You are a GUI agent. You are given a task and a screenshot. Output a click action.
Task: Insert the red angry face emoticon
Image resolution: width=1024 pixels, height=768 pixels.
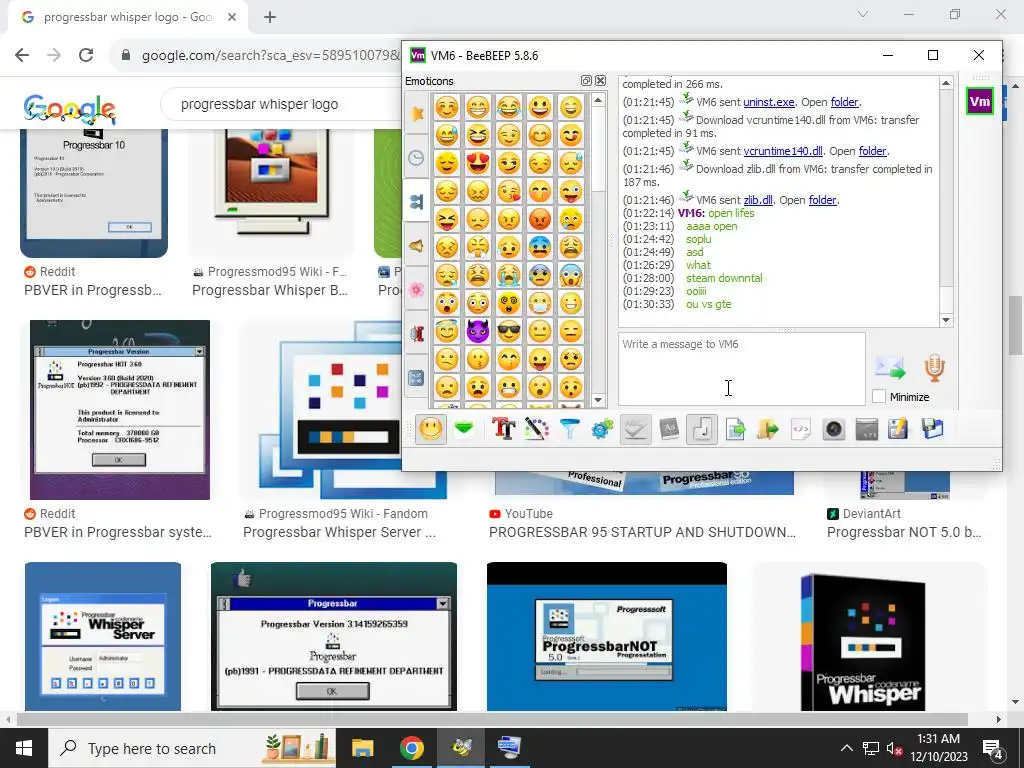[540, 219]
